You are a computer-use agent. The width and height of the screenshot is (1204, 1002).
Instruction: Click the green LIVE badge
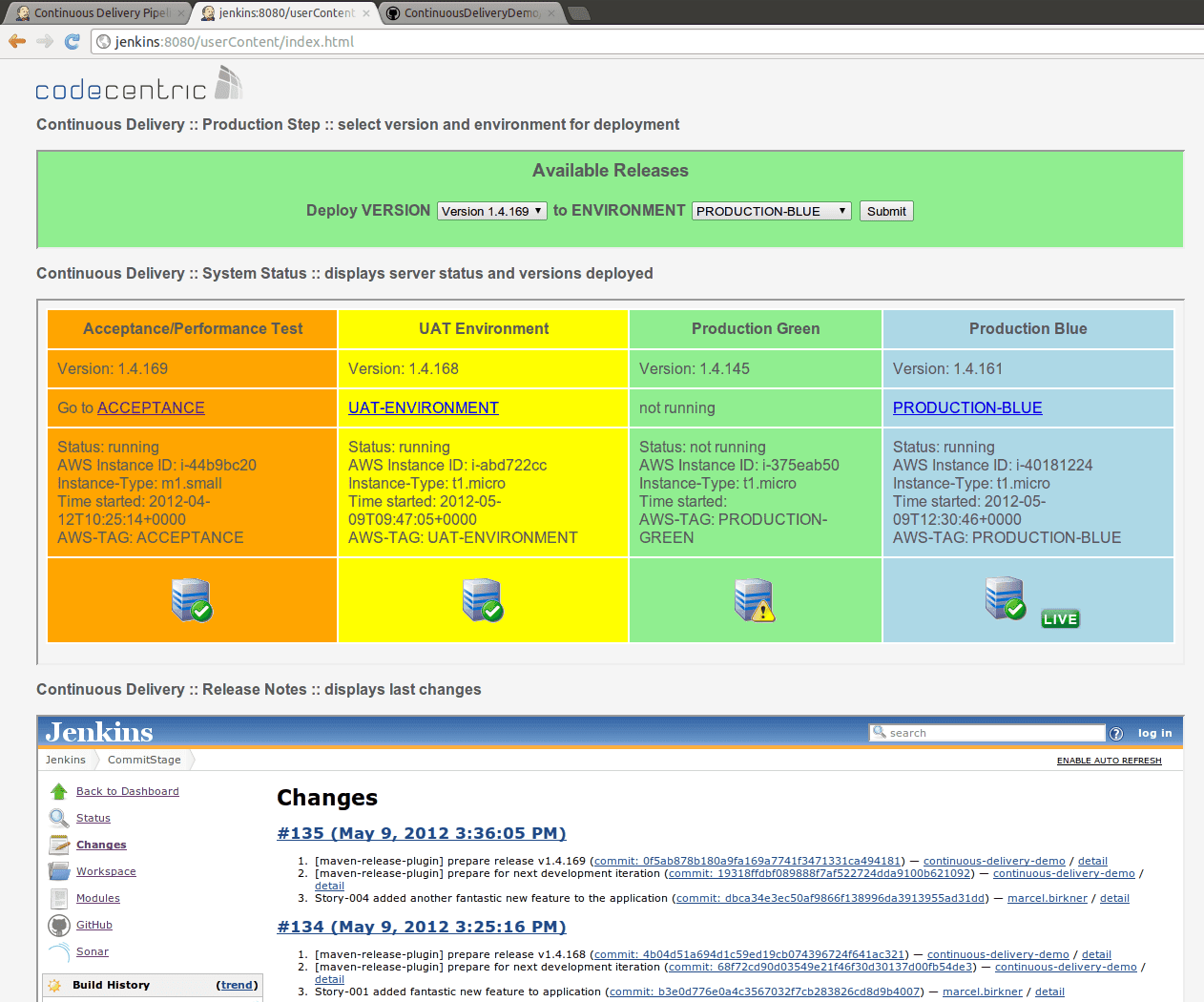pyautogui.click(x=1060, y=618)
